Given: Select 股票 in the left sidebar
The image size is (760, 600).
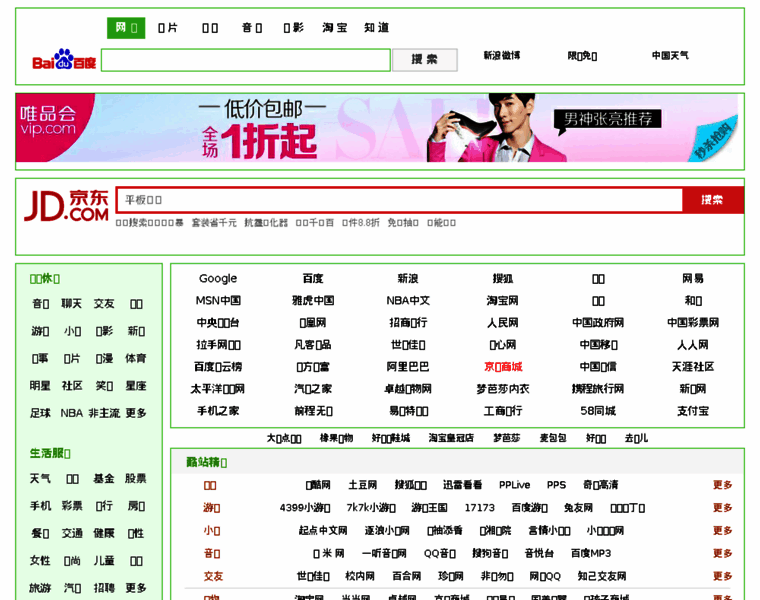Looking at the screenshot, I should pos(136,479).
